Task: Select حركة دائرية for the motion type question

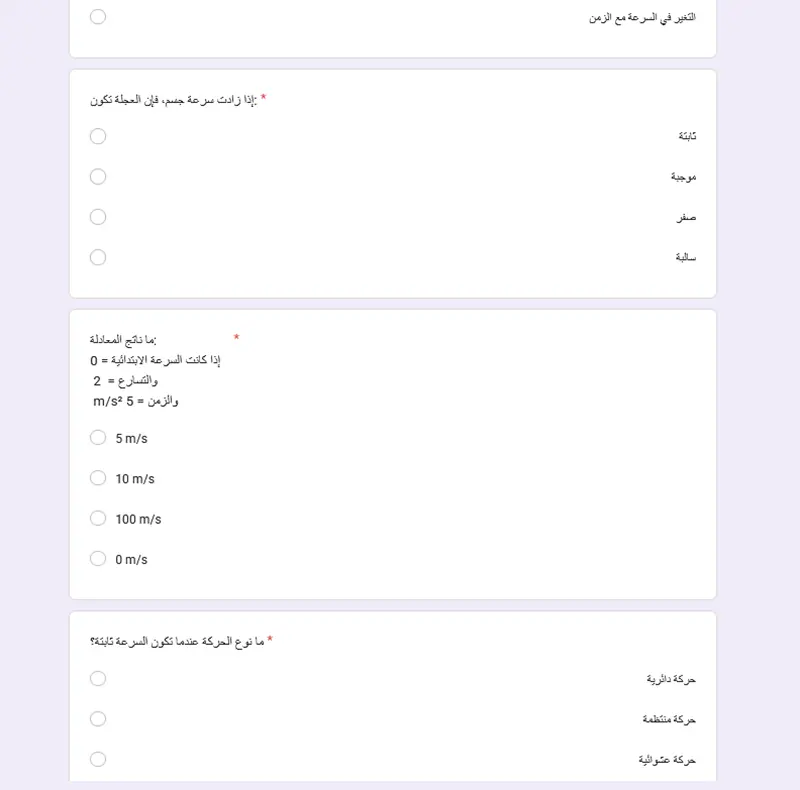Action: coord(98,678)
